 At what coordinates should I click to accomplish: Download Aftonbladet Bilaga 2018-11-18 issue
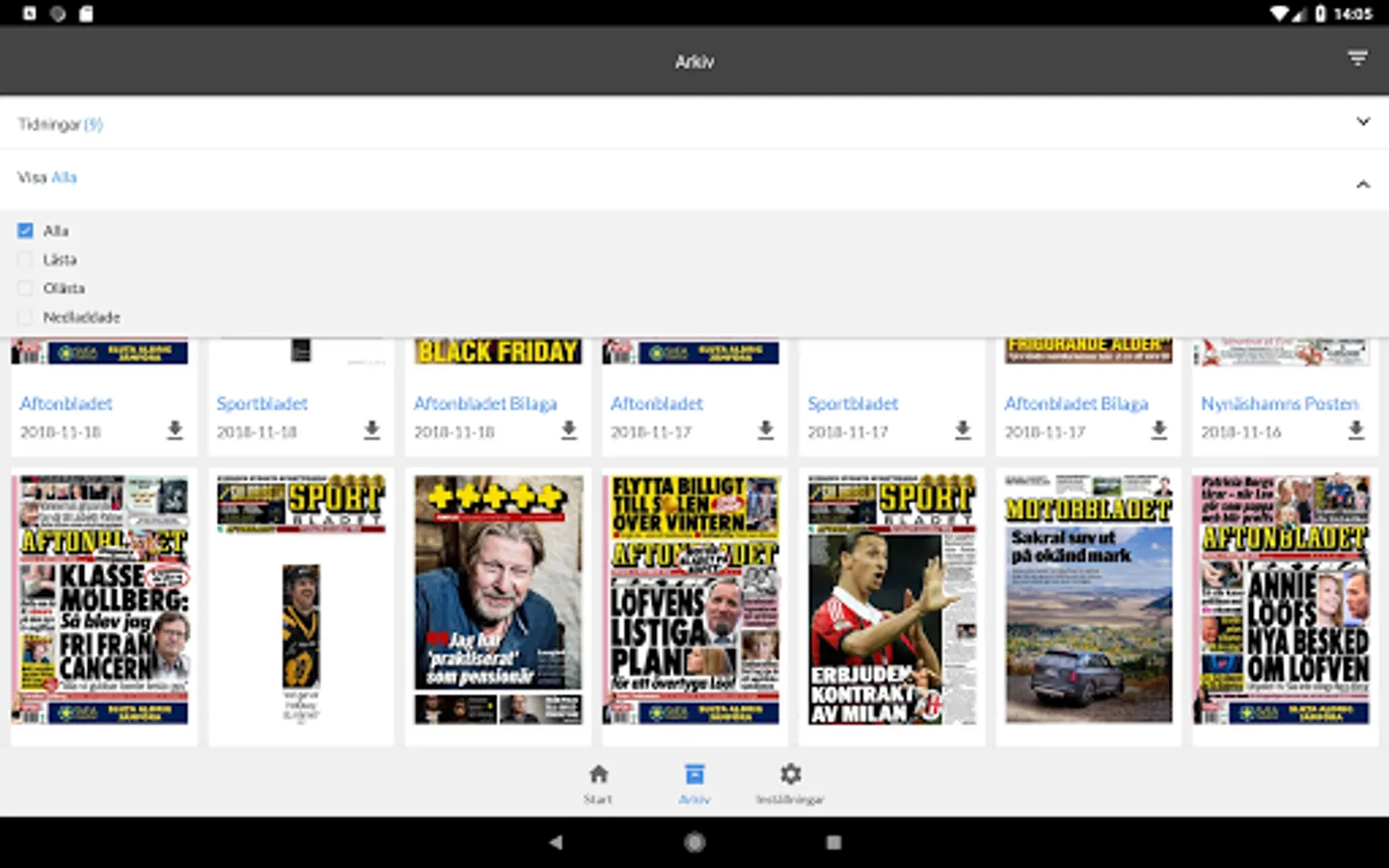(x=569, y=430)
